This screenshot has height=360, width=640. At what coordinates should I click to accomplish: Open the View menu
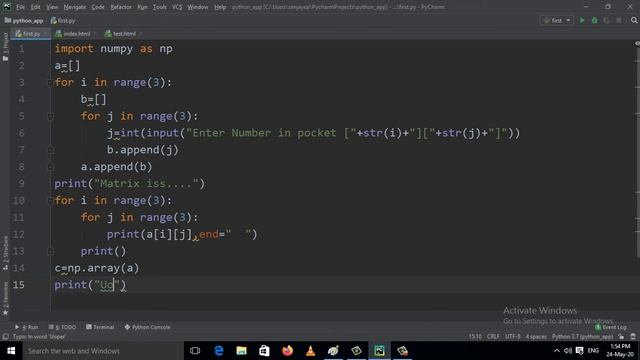(52, 7)
